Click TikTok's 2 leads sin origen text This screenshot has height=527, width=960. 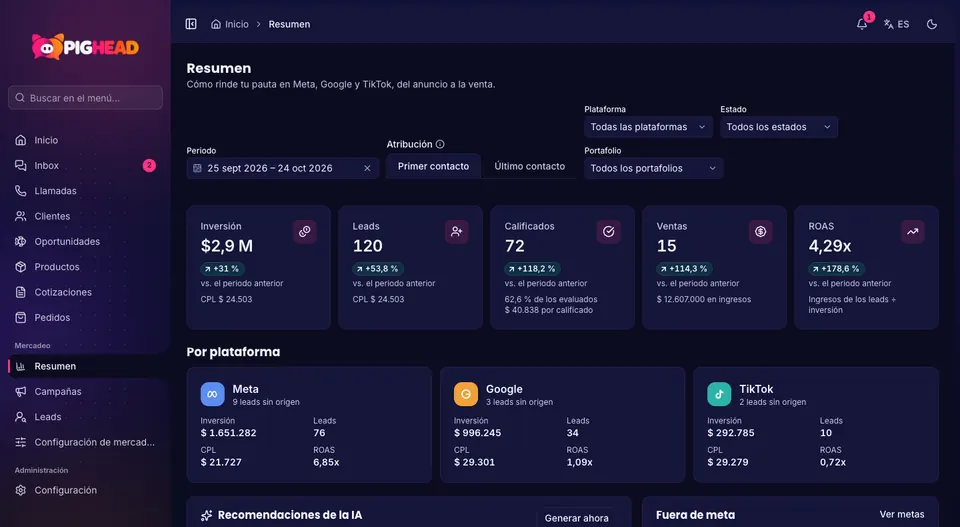point(773,402)
